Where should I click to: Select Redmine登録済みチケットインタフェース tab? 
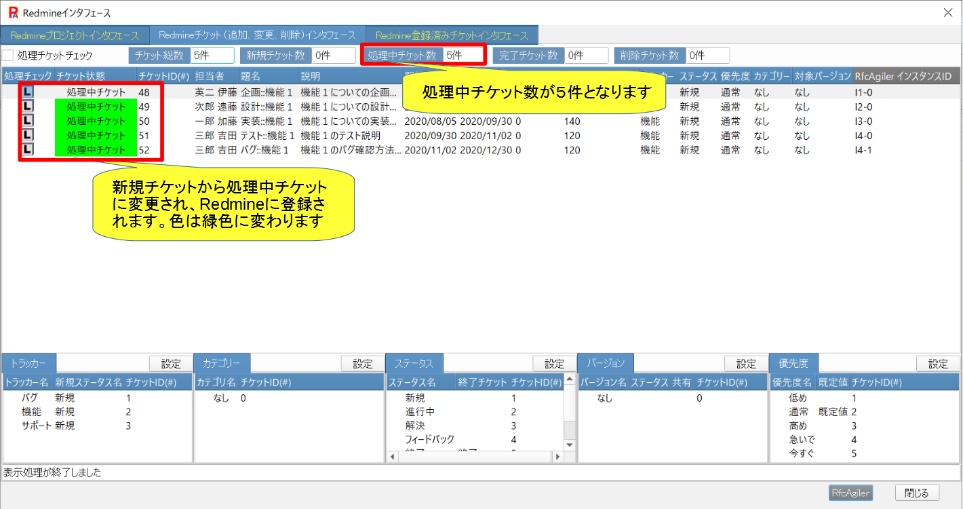tap(451, 36)
